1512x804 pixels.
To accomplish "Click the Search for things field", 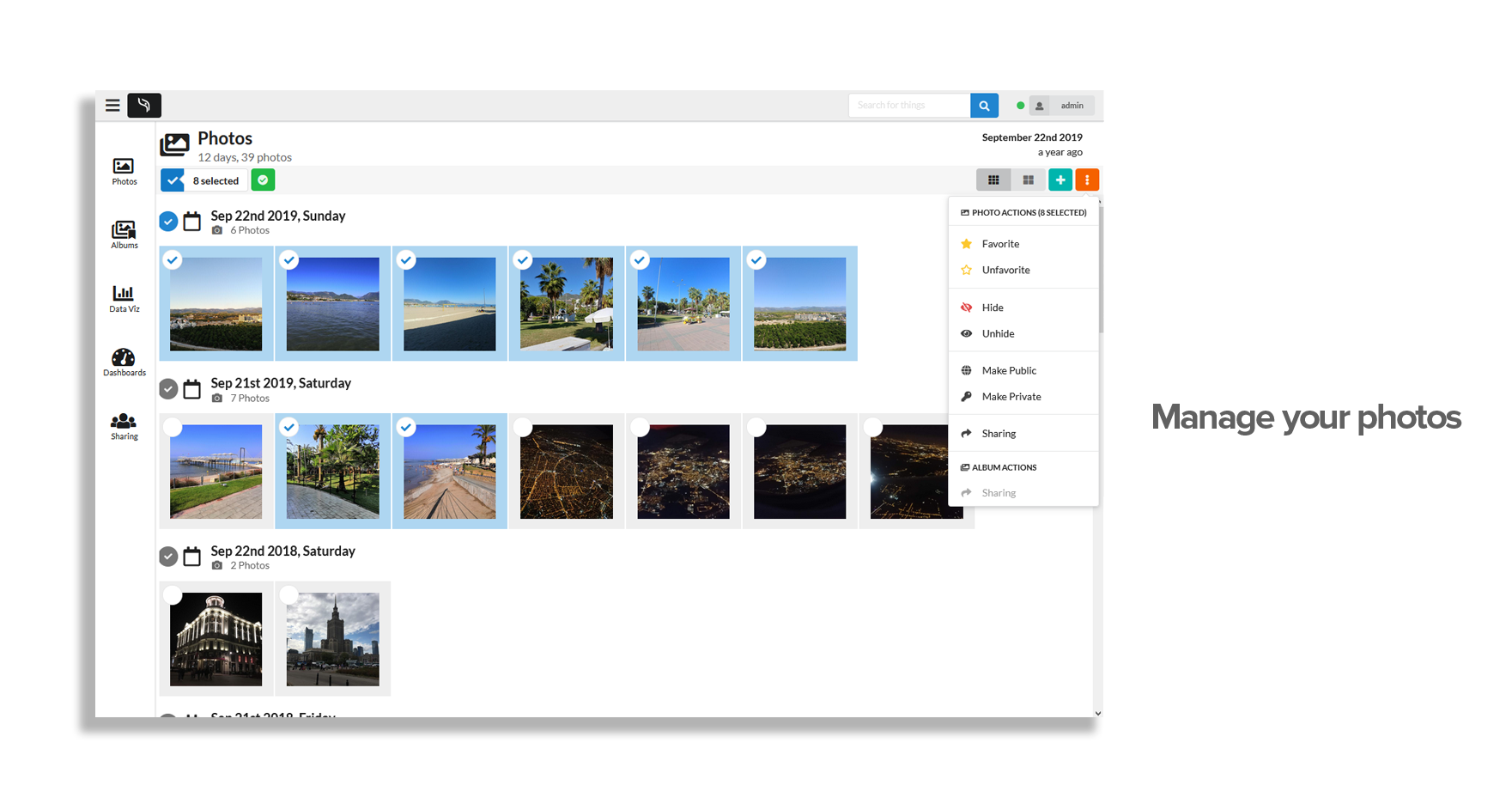I will (910, 106).
